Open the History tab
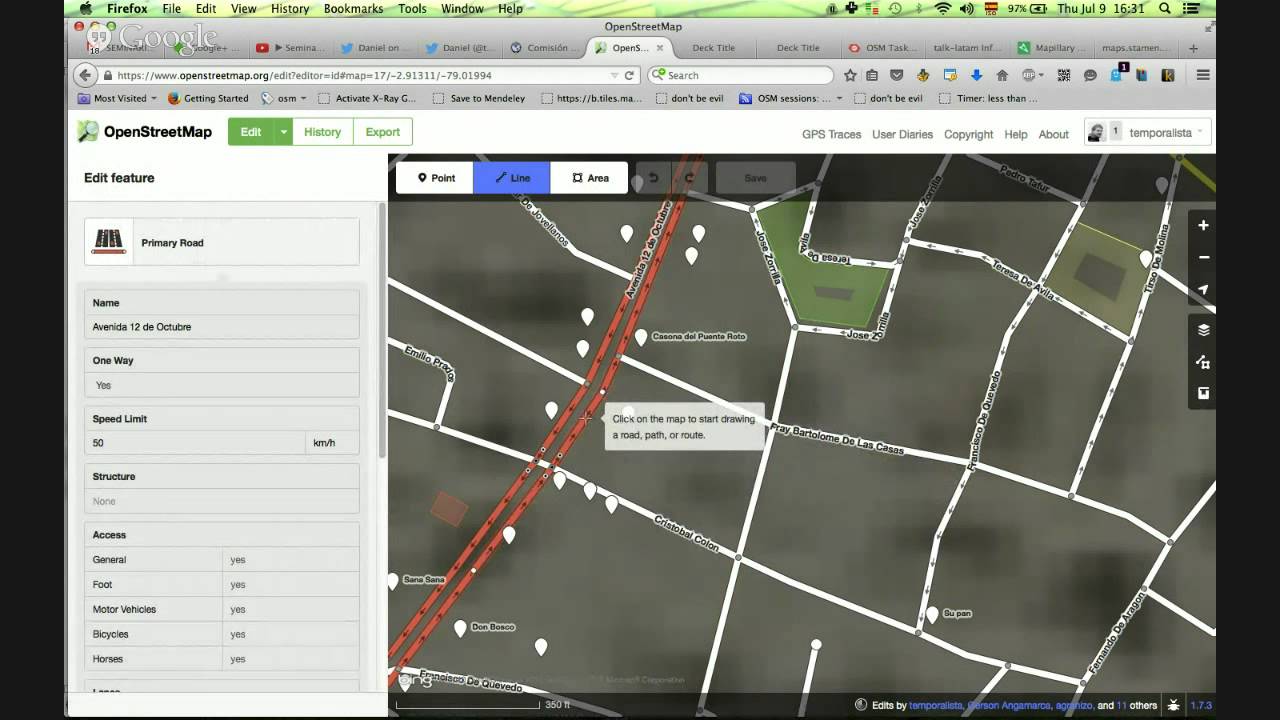Screen dimensions: 1280x720 point(322,132)
